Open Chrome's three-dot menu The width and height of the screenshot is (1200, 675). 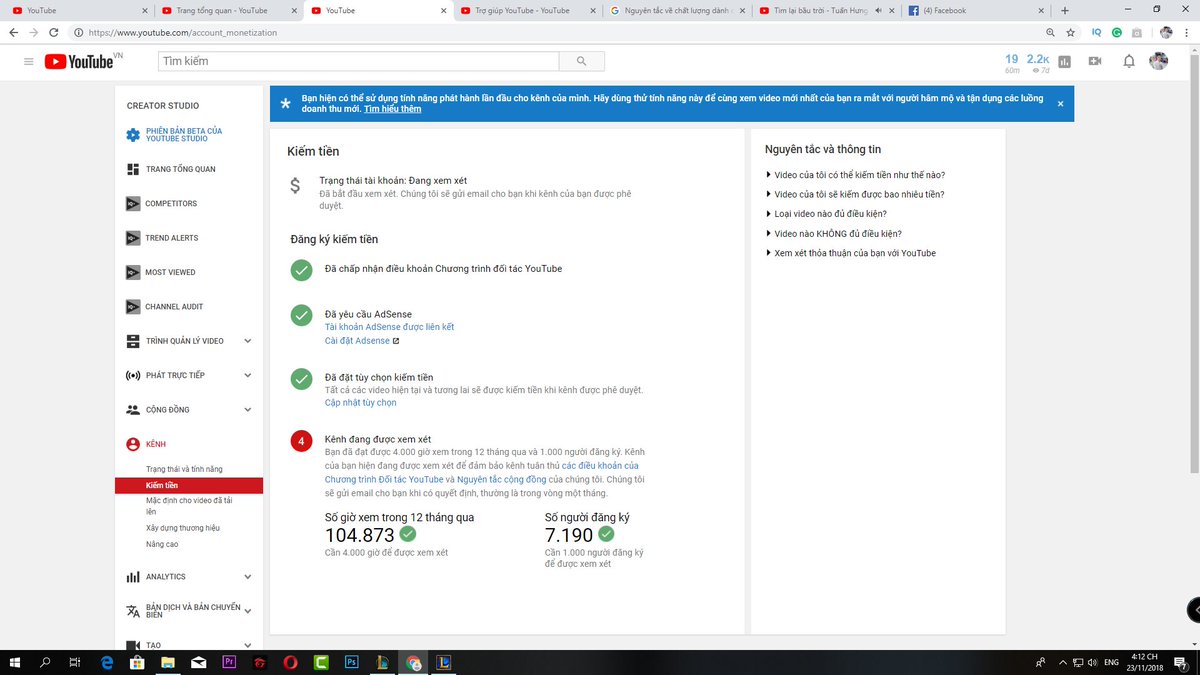[x=1187, y=32]
